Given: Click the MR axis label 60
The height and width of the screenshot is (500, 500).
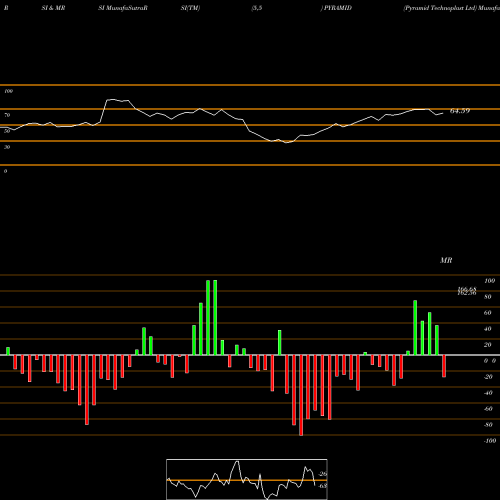Looking at the screenshot, I should (488, 313).
